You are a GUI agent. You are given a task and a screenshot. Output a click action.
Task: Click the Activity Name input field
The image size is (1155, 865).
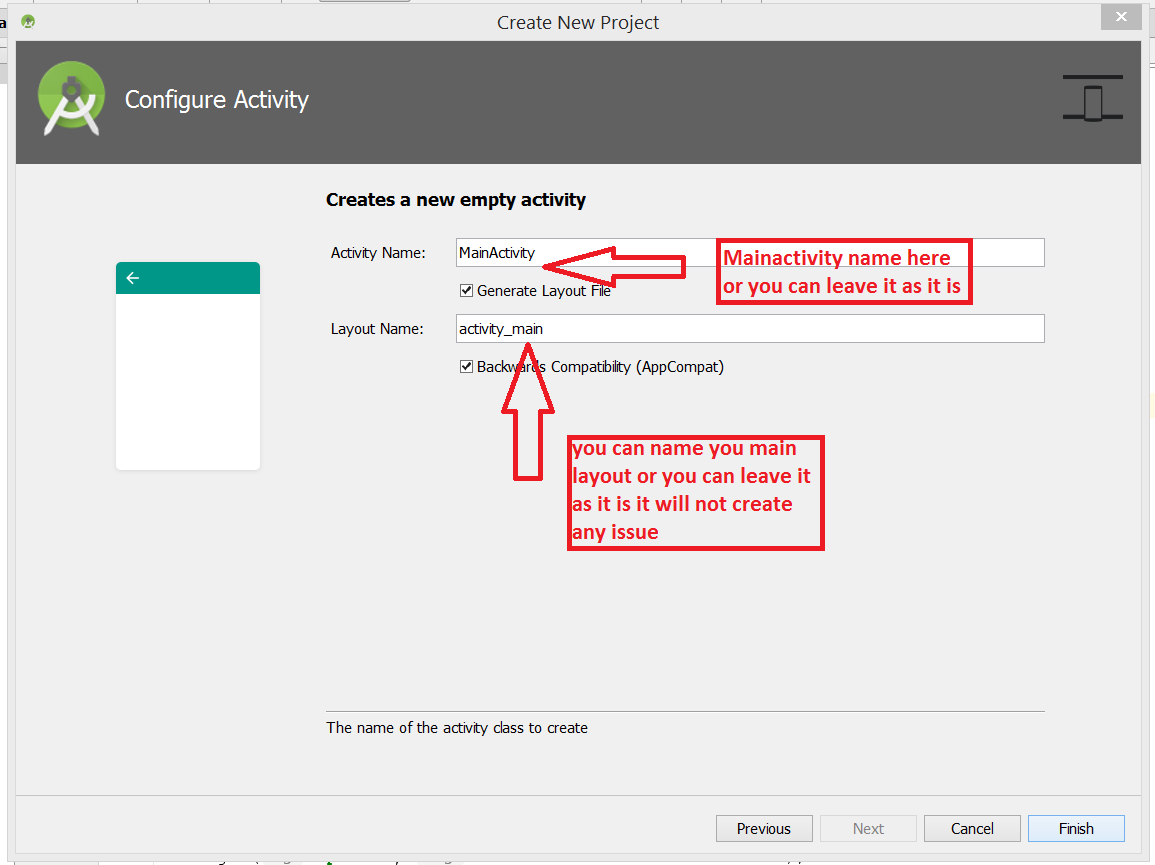(750, 253)
